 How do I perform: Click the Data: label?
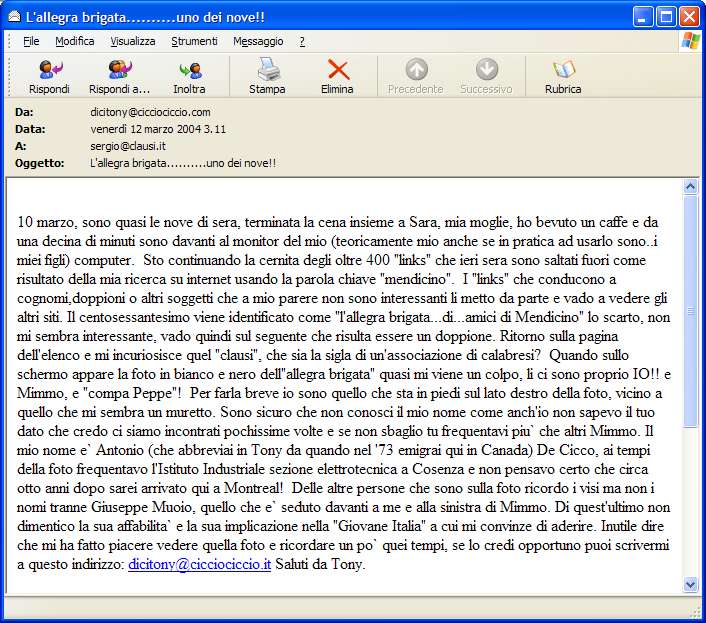[x=30, y=129]
